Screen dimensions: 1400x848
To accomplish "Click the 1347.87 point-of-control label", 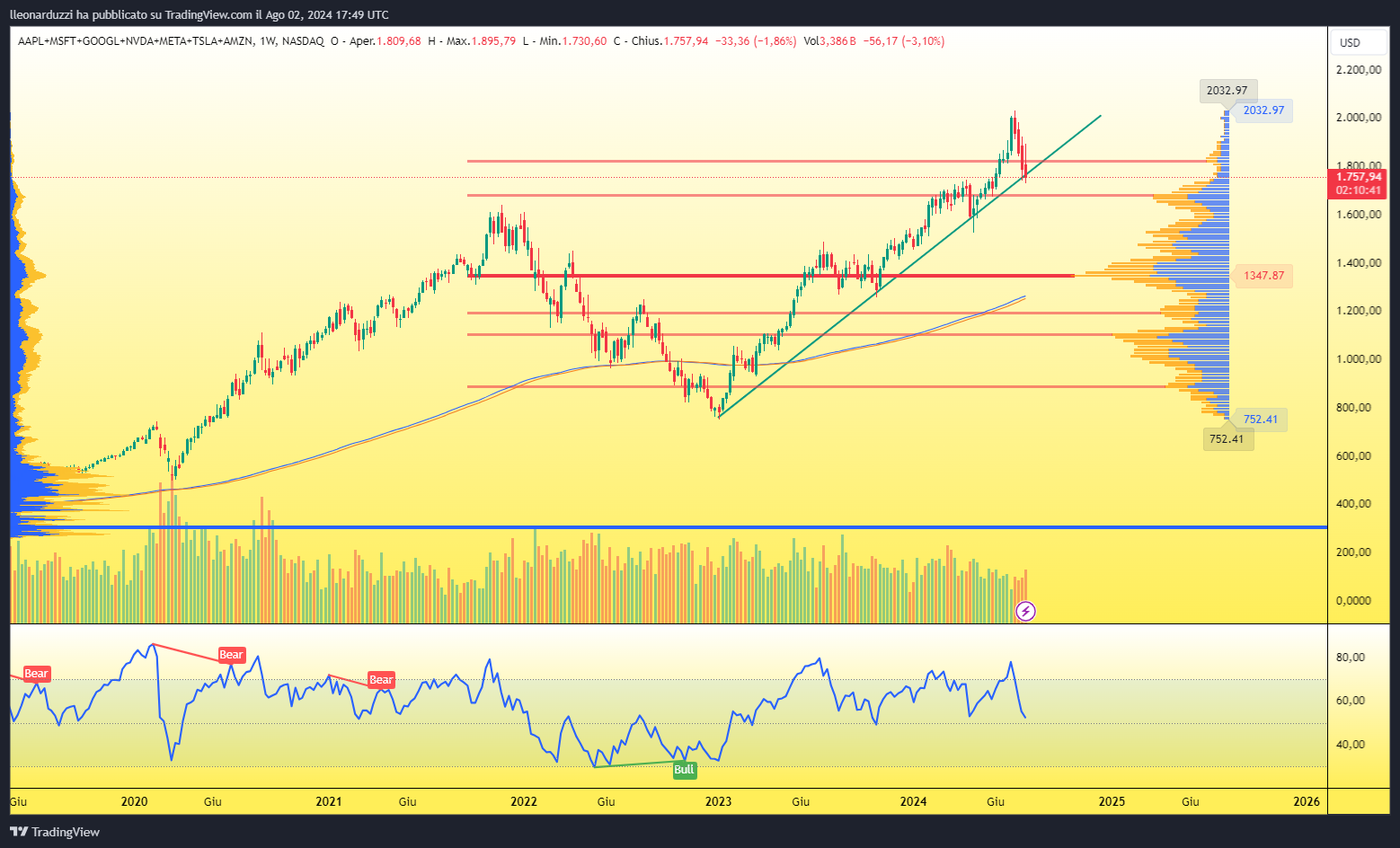I will pos(1263,276).
